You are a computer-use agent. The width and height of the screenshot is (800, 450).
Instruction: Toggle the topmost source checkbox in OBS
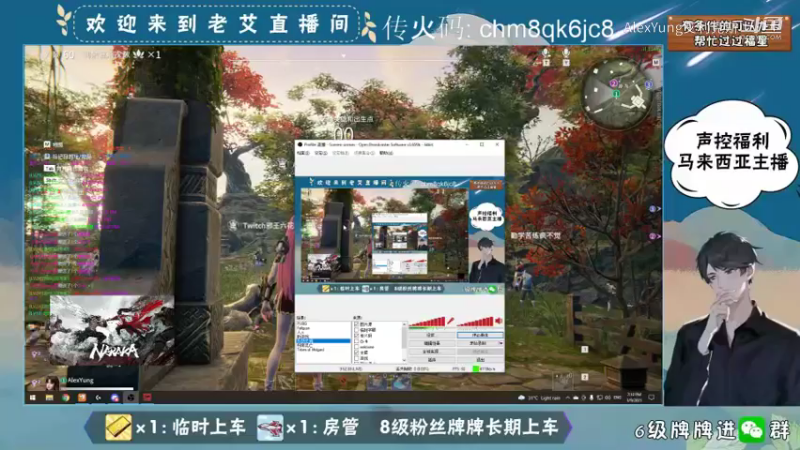coord(357,324)
